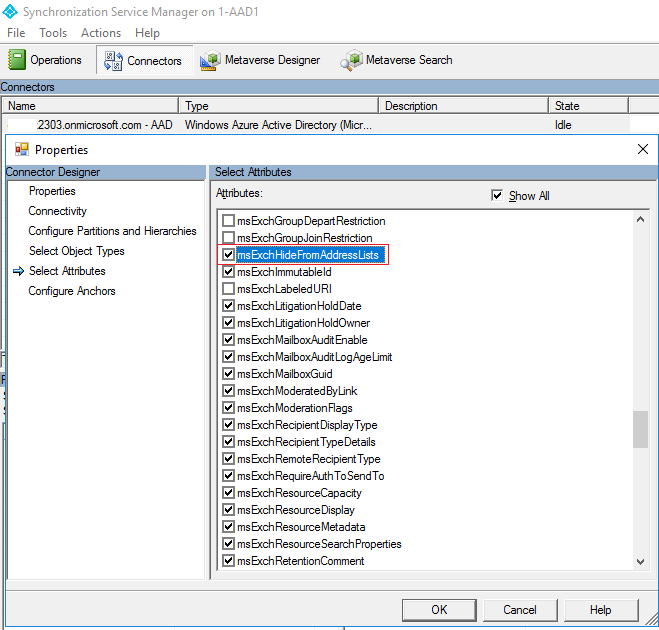Select Properties in Connector Designer
Image resolution: width=659 pixels, height=630 pixels.
52,191
